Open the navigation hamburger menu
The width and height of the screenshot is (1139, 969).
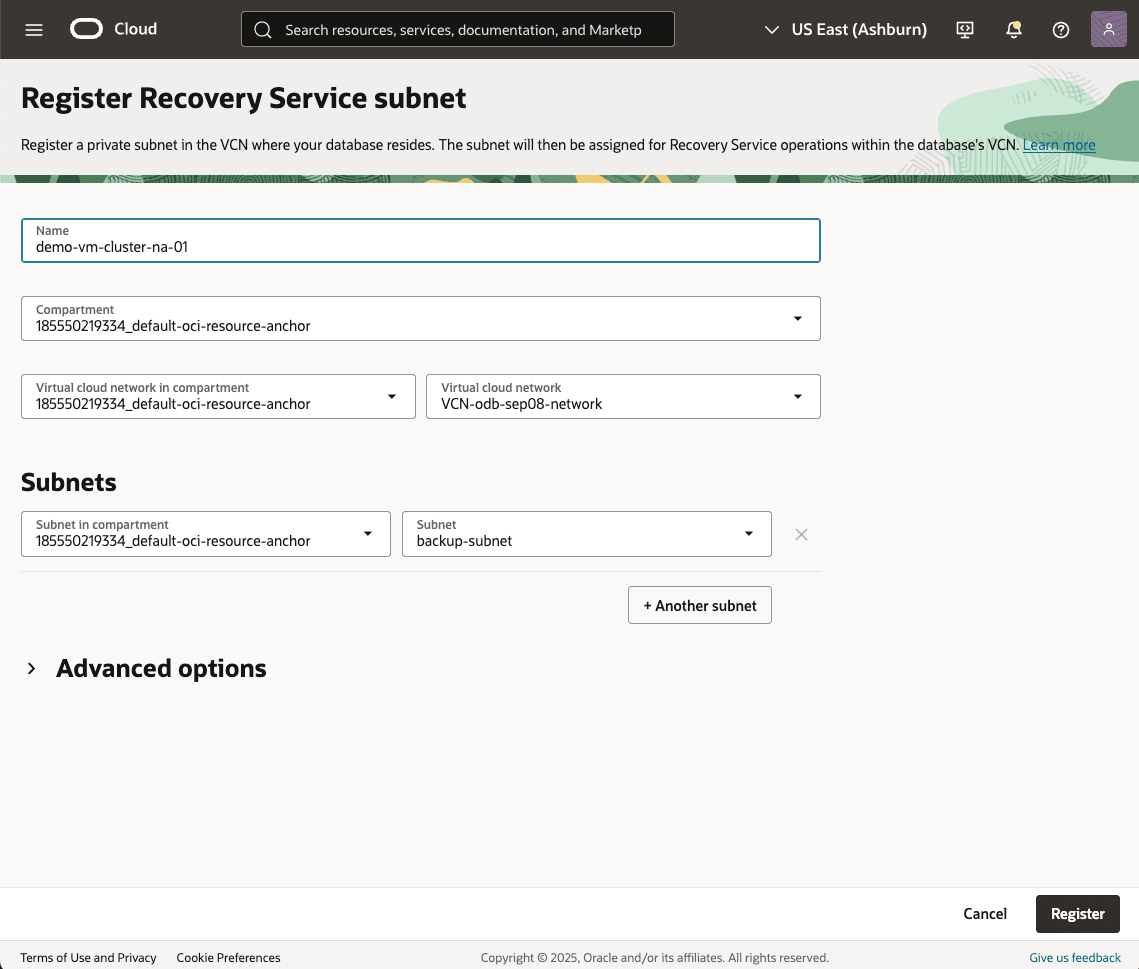(33, 29)
